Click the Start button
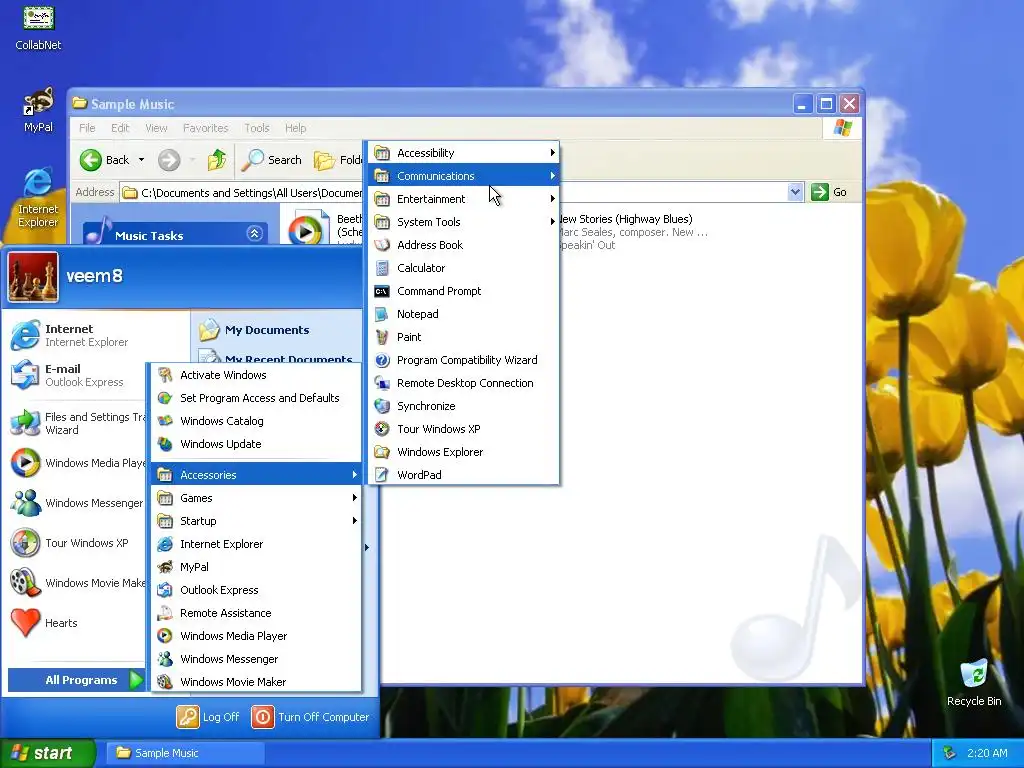Image resolution: width=1024 pixels, height=768 pixels. click(x=47, y=753)
